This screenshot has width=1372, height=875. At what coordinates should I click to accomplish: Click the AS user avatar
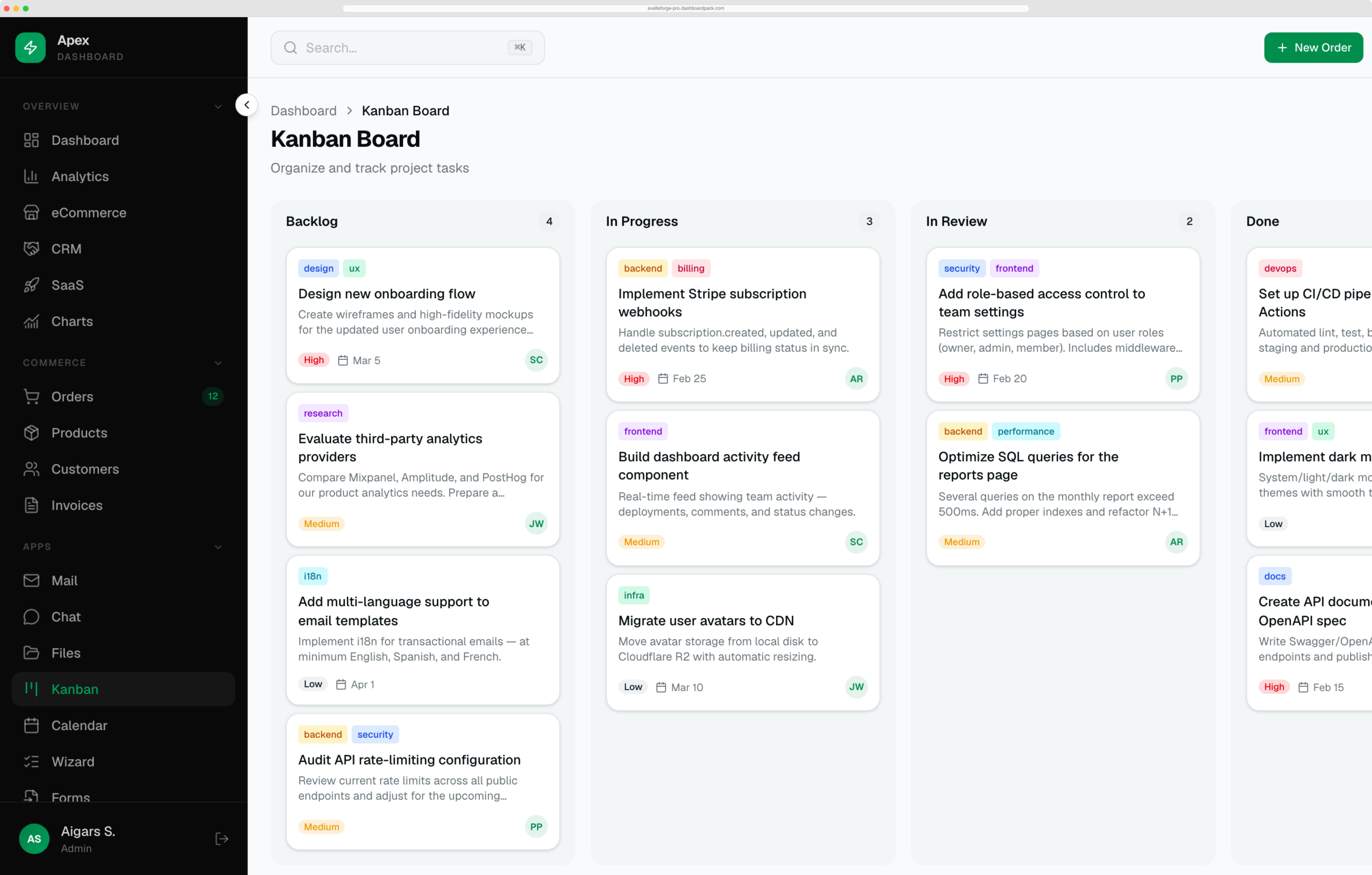click(x=34, y=839)
